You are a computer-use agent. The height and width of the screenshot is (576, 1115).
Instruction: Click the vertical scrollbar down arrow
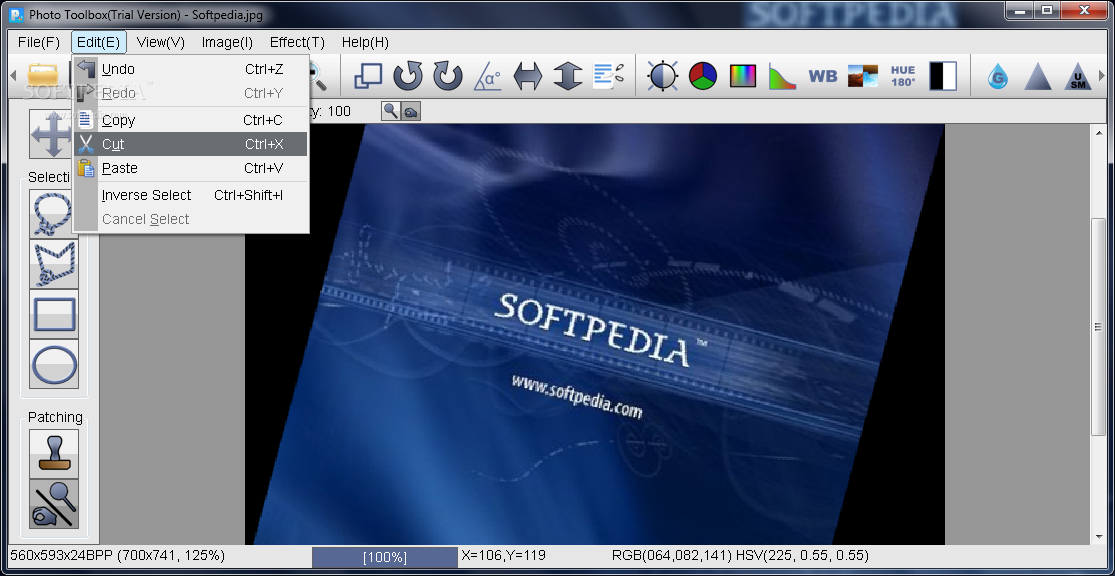point(1098,537)
